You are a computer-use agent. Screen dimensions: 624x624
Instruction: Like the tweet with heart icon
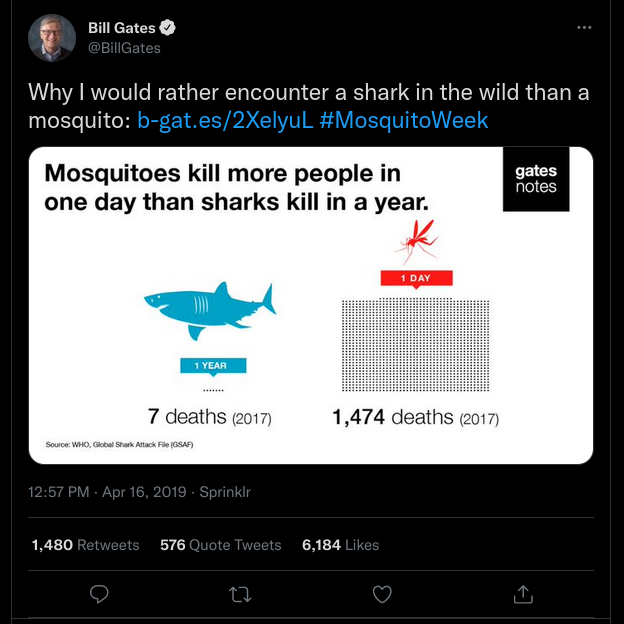pyautogui.click(x=382, y=594)
